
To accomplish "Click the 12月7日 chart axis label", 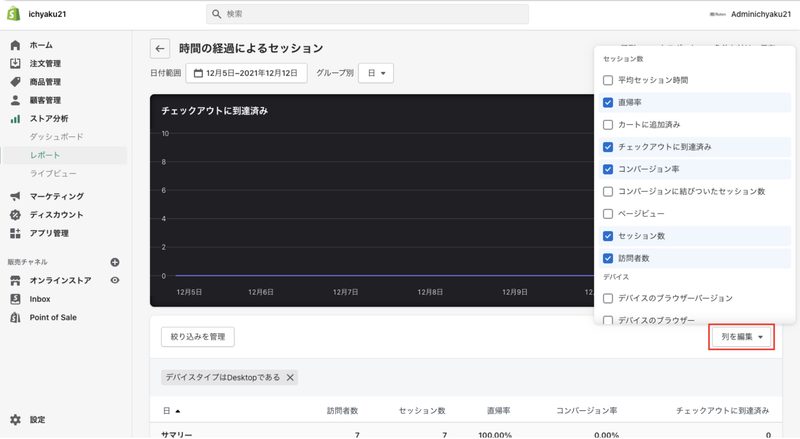I will point(345,292).
